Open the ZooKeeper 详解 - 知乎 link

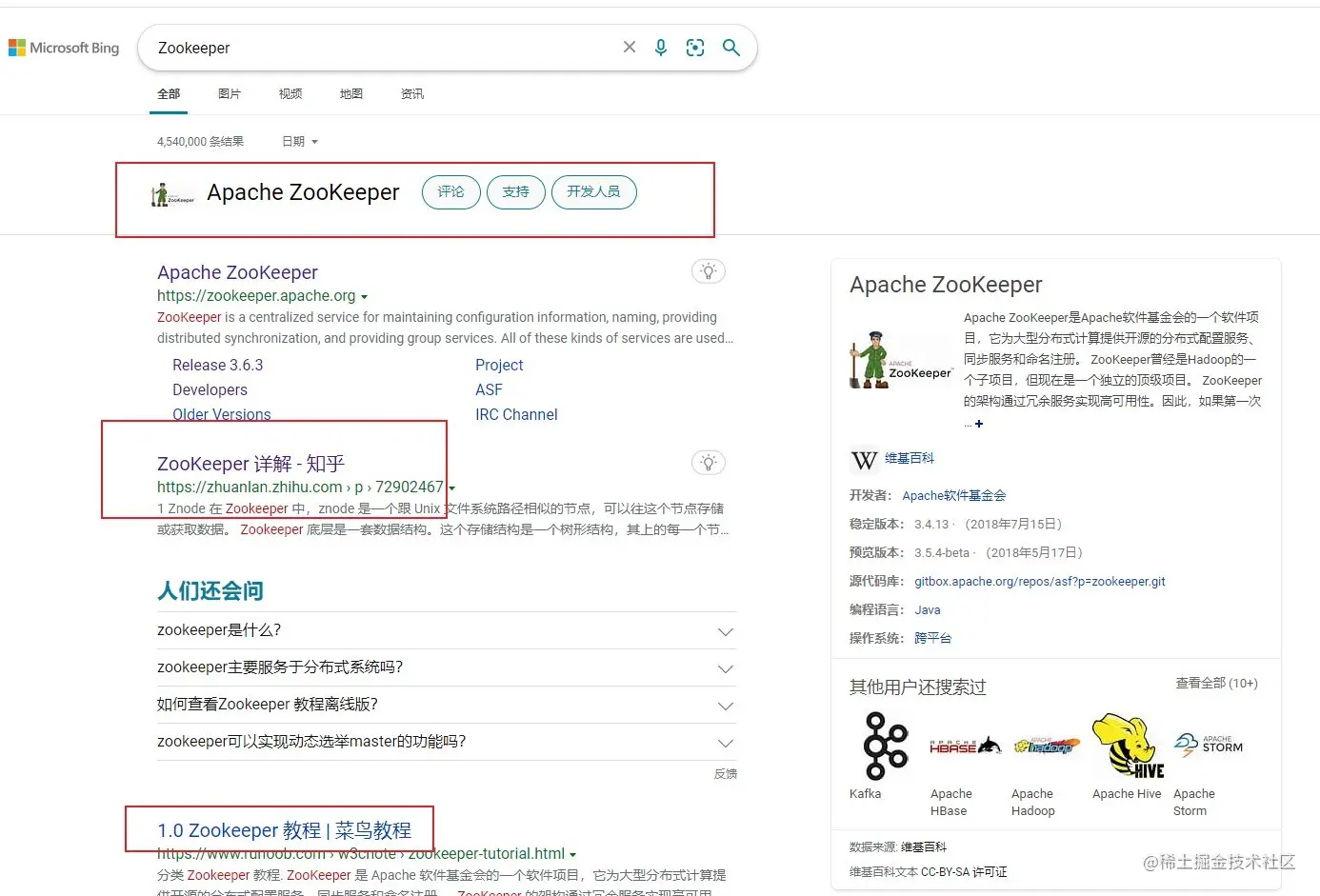tap(250, 464)
